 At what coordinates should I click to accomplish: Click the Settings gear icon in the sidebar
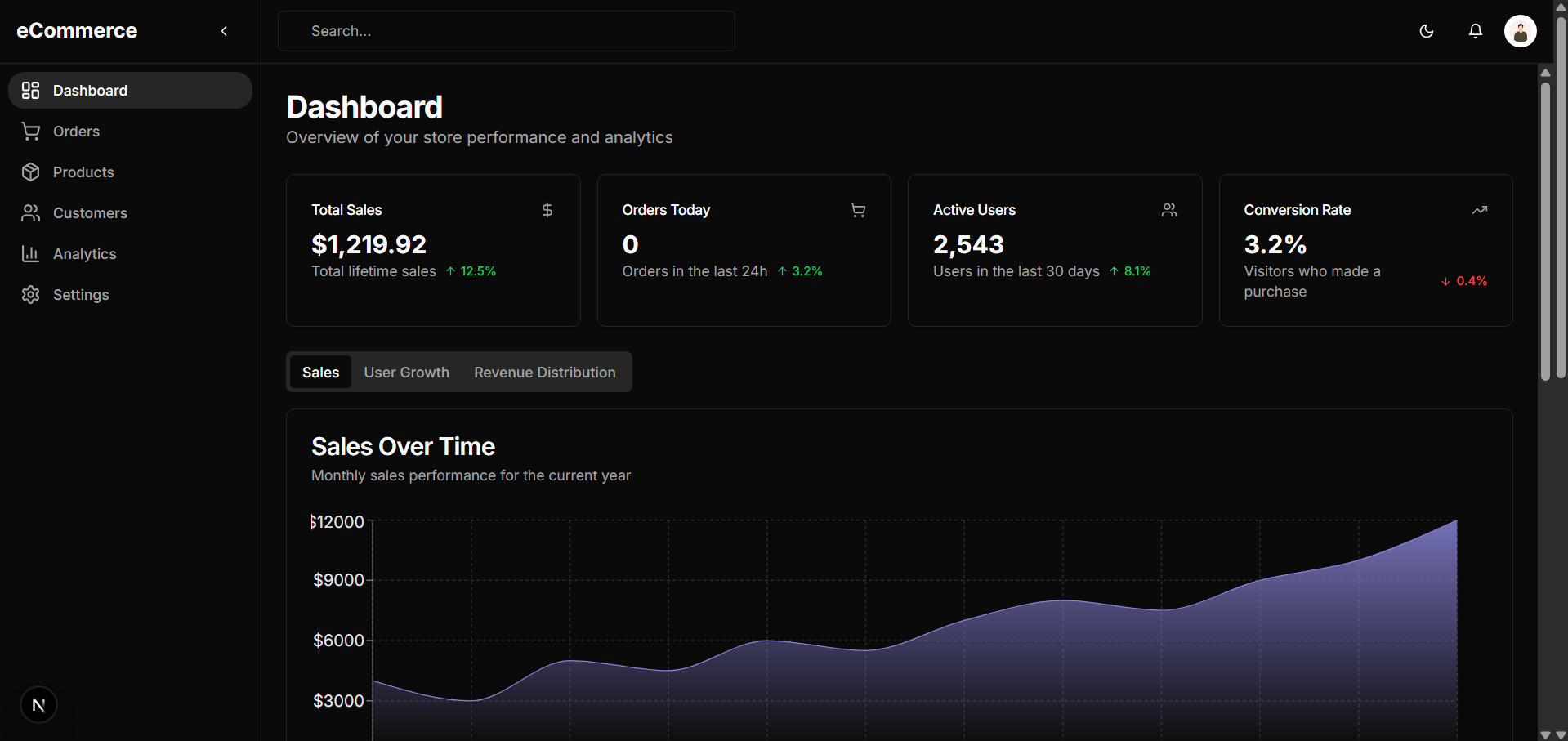point(30,294)
